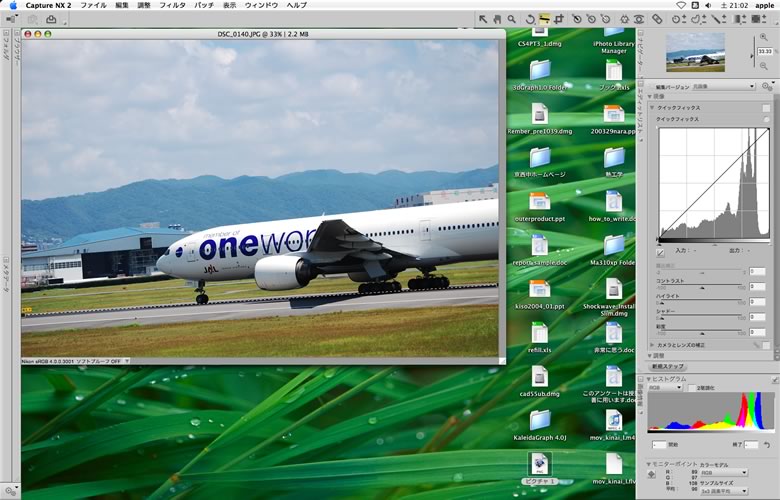
Task: Open the ウィンドウ menu
Action: (262, 5)
